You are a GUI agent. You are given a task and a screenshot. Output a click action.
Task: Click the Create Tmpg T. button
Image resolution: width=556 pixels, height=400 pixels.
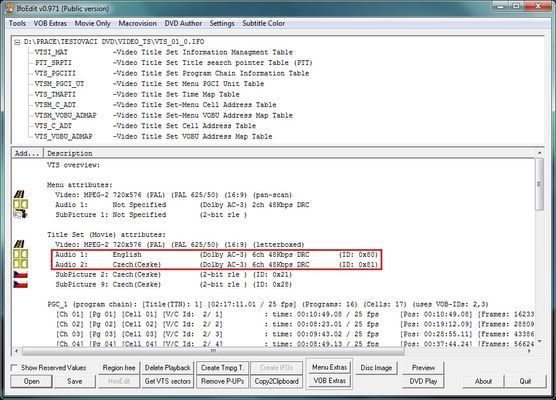pyautogui.click(x=222, y=368)
